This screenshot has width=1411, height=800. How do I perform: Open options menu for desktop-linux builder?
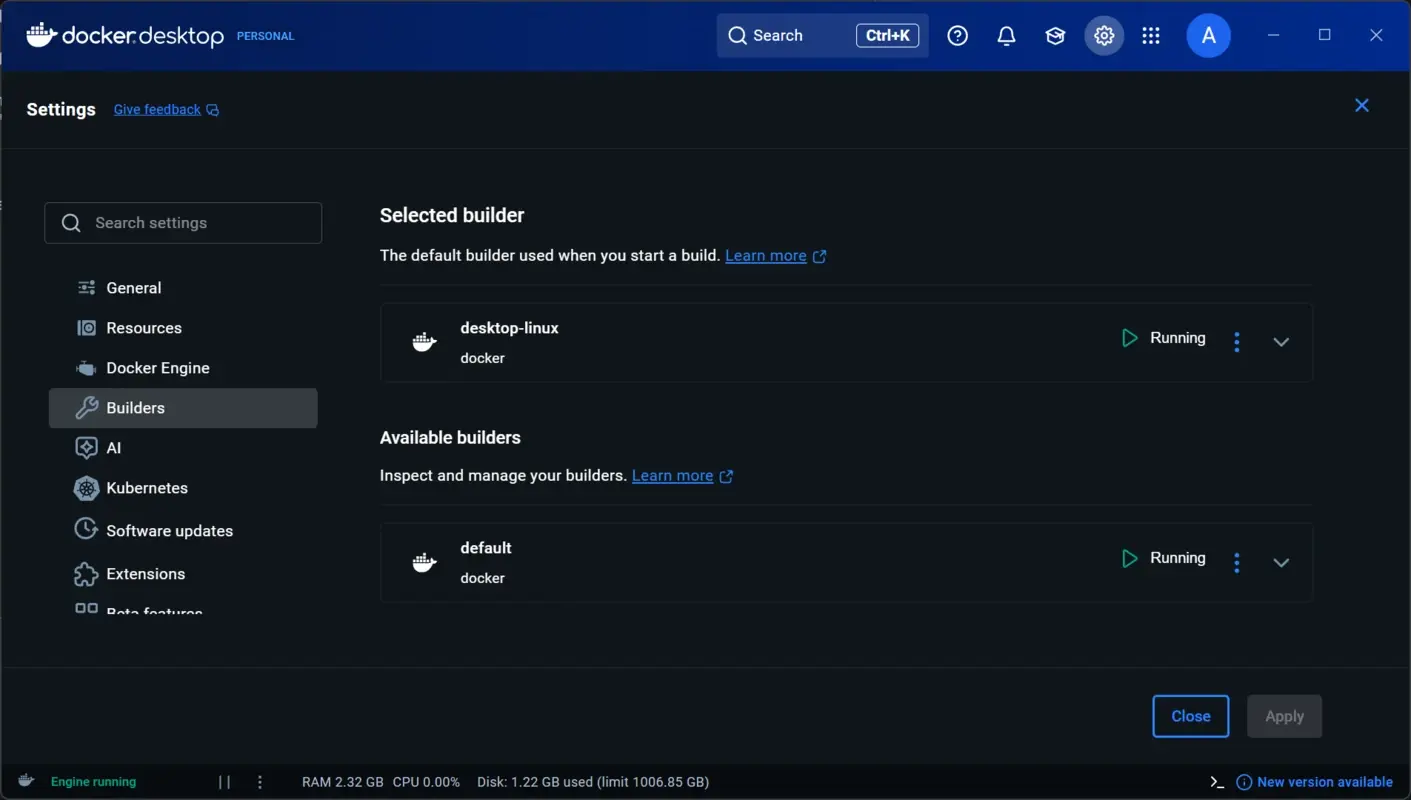coord(1237,341)
